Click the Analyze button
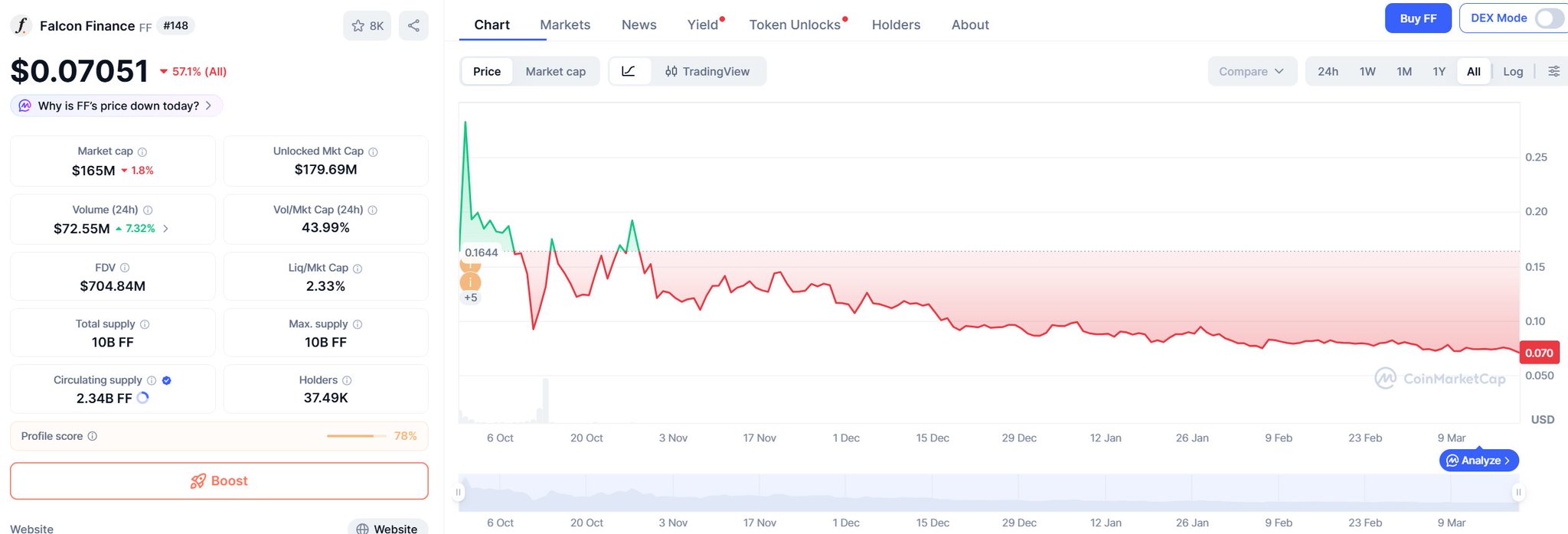This screenshot has height=534, width=1568. pos(1479,461)
